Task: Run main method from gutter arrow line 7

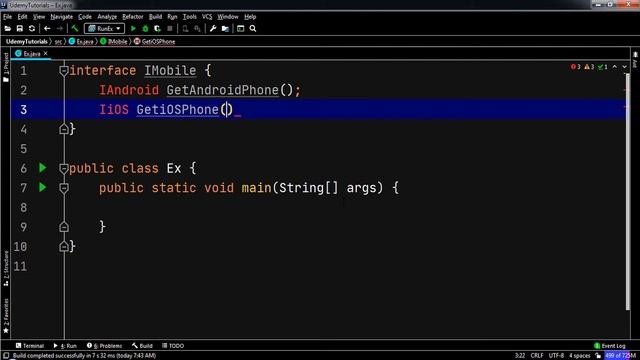Action: [x=42, y=187]
